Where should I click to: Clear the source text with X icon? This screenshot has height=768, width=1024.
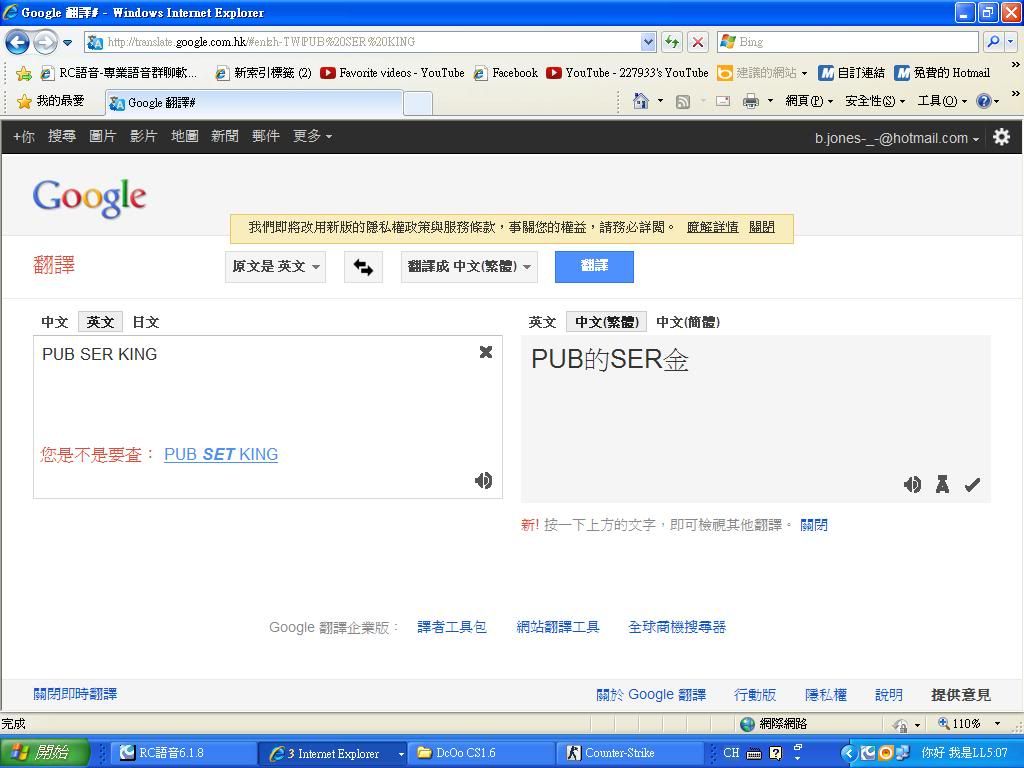[486, 352]
